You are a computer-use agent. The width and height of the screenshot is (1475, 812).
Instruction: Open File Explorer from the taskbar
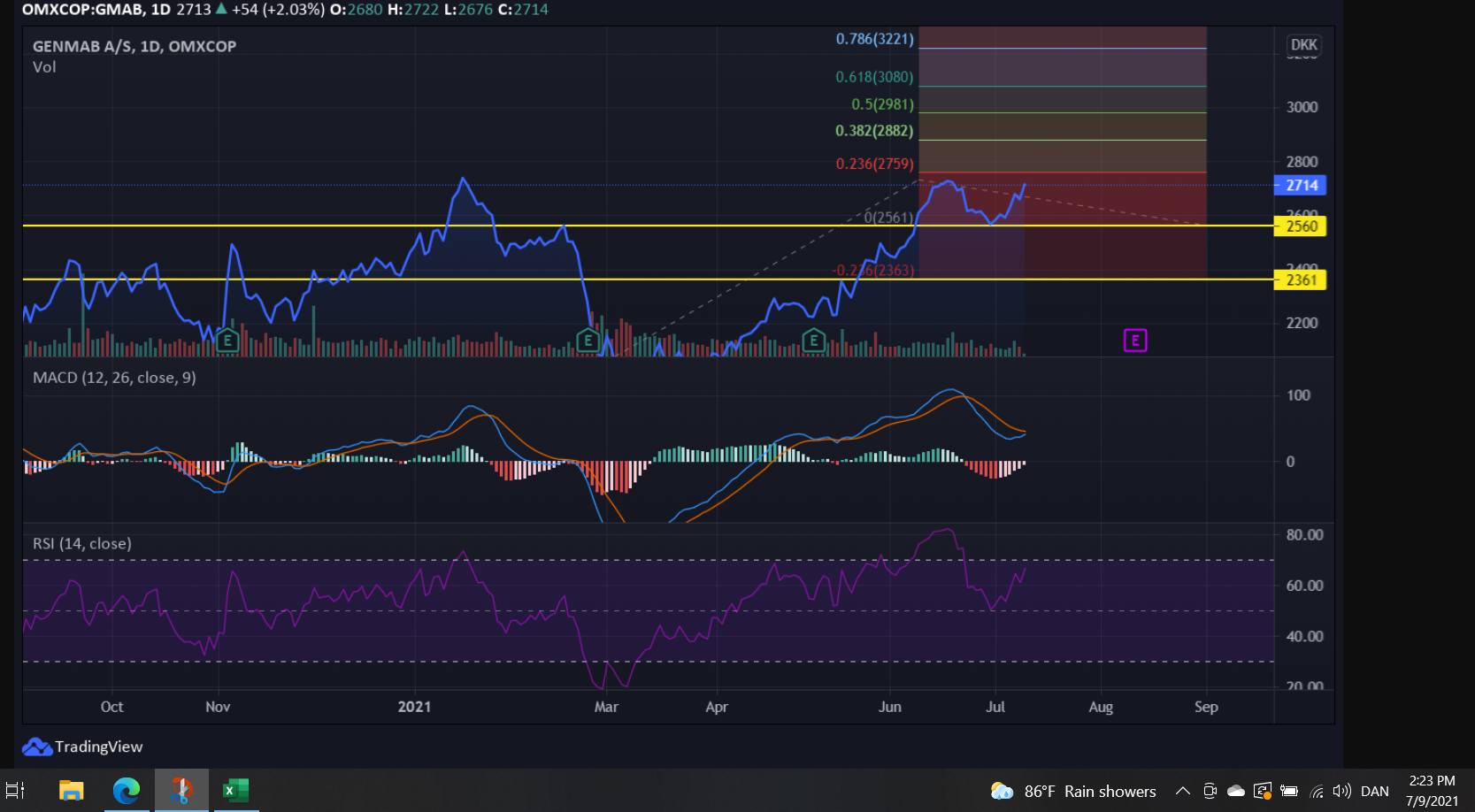(x=71, y=791)
